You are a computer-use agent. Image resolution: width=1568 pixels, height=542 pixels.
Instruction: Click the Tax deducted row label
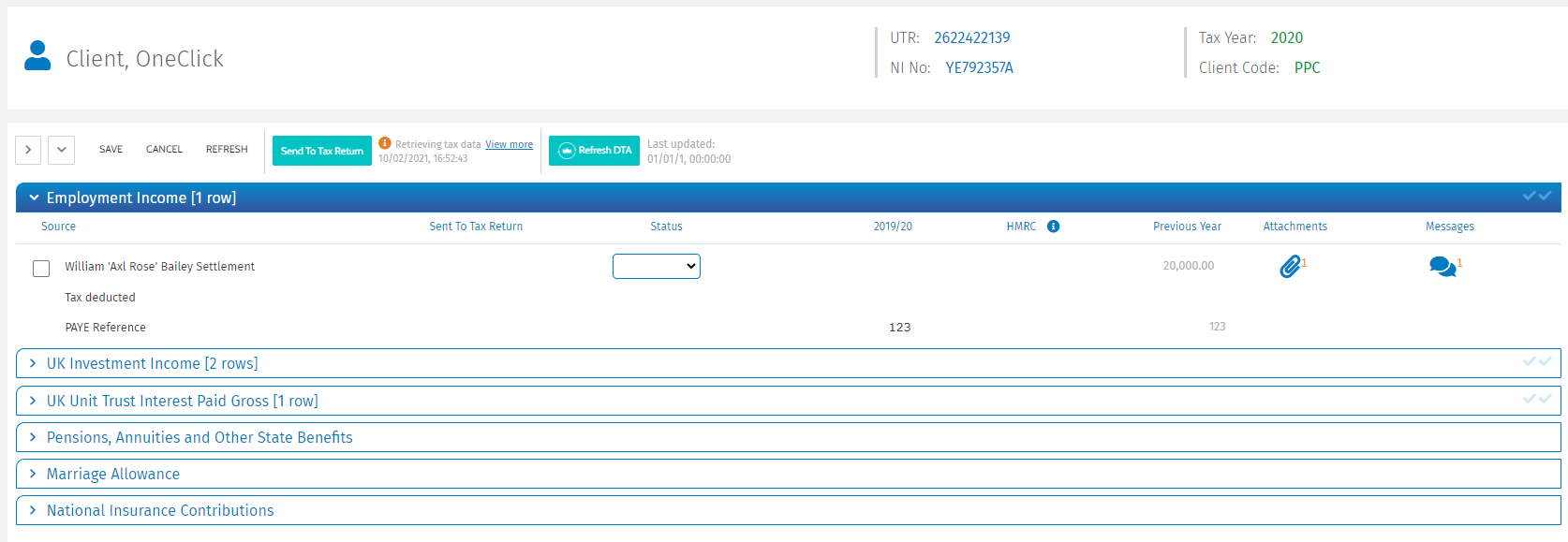point(100,298)
